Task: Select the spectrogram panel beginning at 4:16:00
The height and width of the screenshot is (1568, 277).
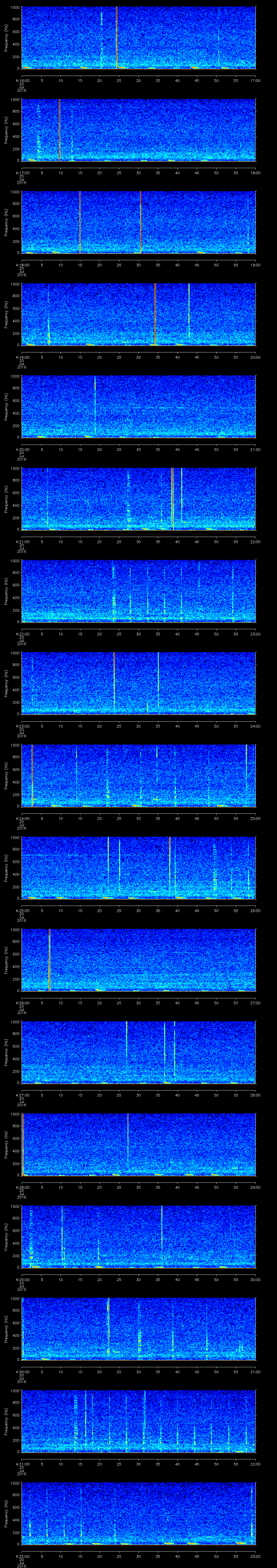Action: (x=138, y=38)
